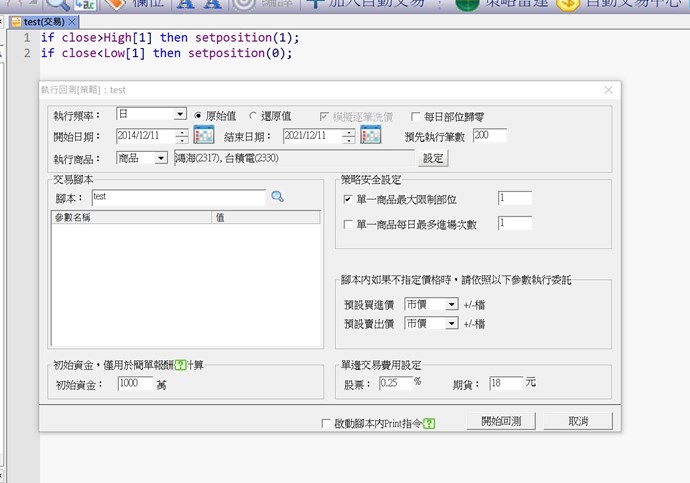Click help icon next to 簡單報酬 label

[x=181, y=366]
